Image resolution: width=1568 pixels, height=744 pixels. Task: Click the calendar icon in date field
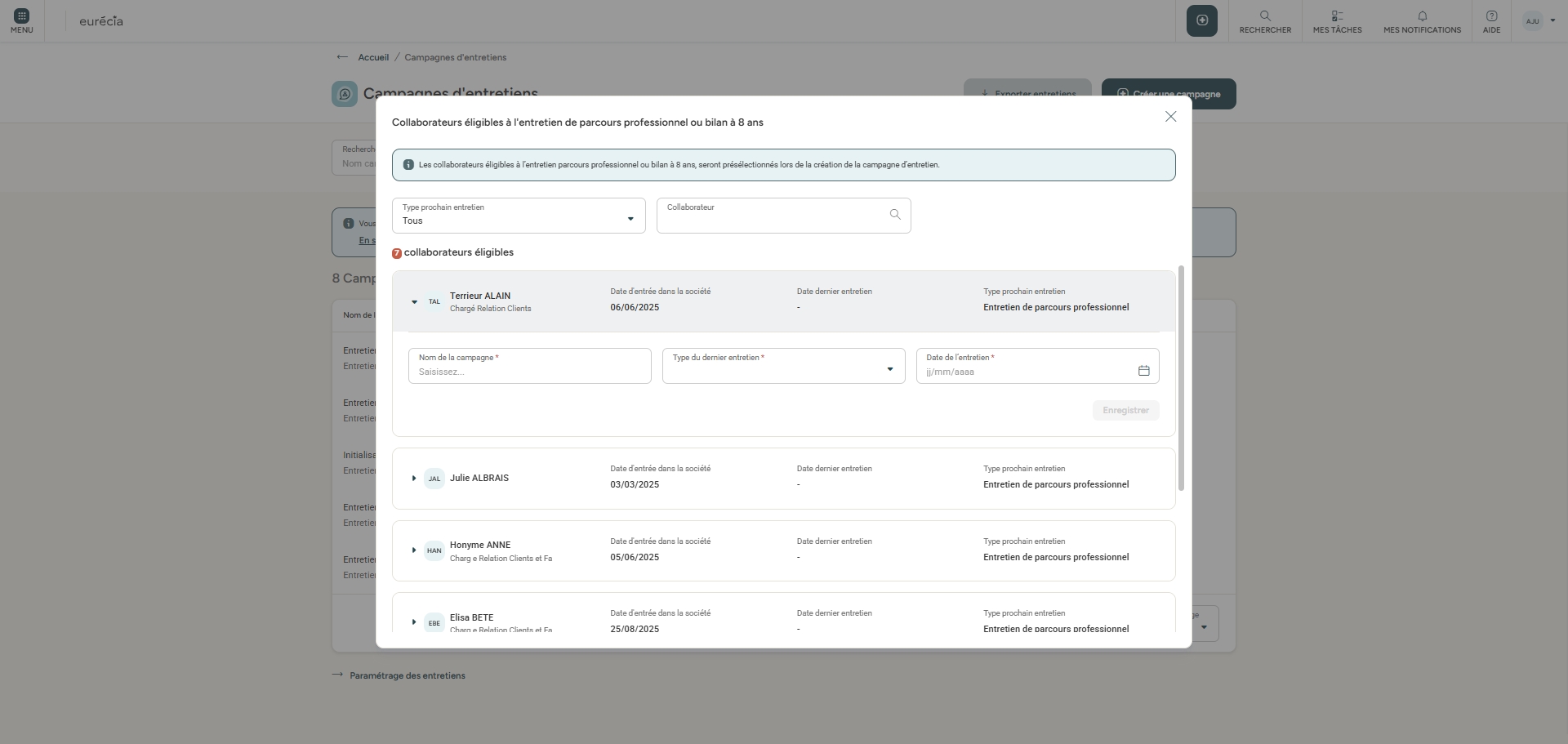[1143, 371]
